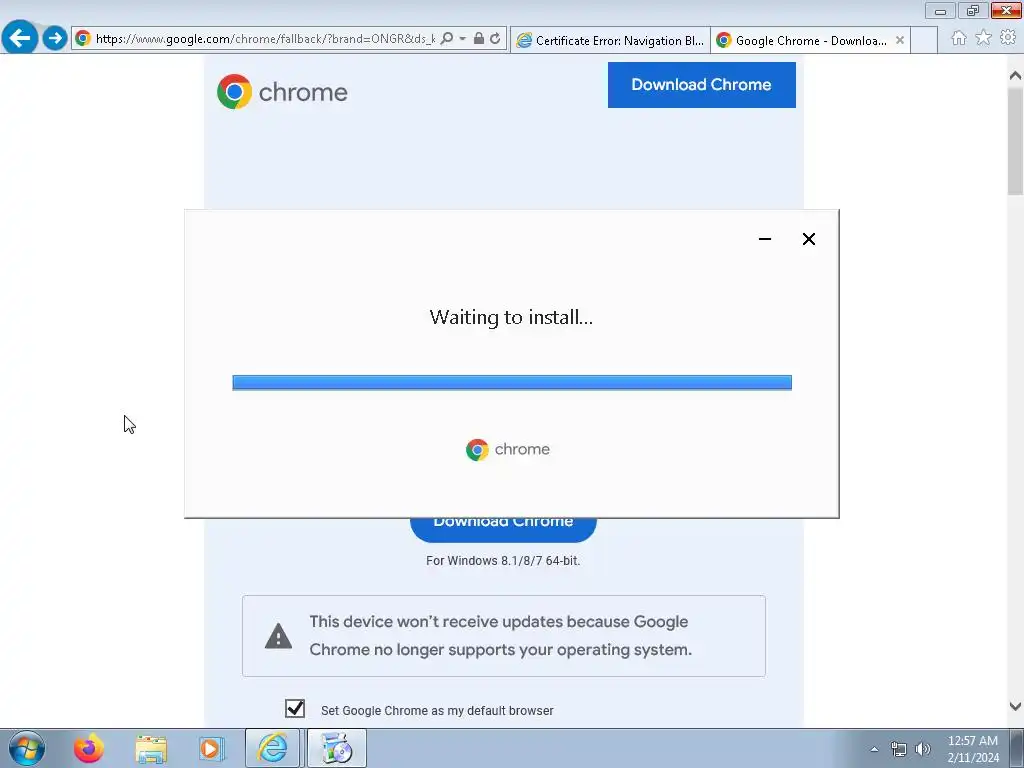Select Internet Explorer taskbar button

[x=272, y=748]
